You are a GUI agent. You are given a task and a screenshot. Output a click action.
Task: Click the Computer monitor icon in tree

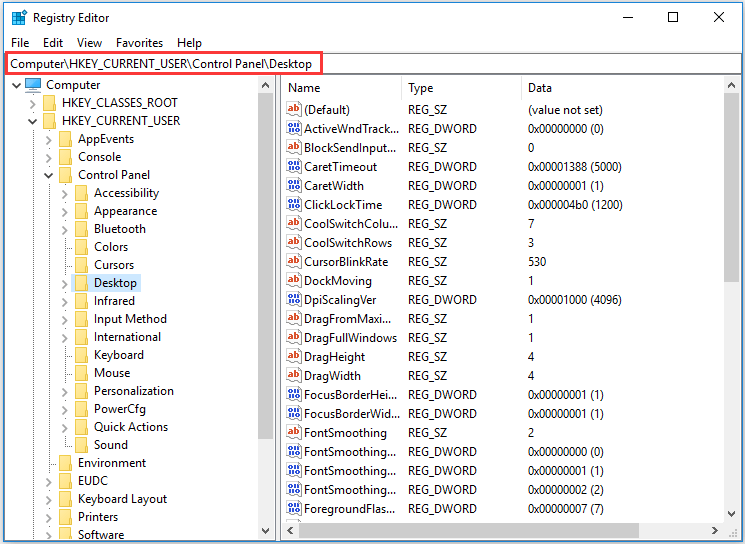pyautogui.click(x=33, y=85)
